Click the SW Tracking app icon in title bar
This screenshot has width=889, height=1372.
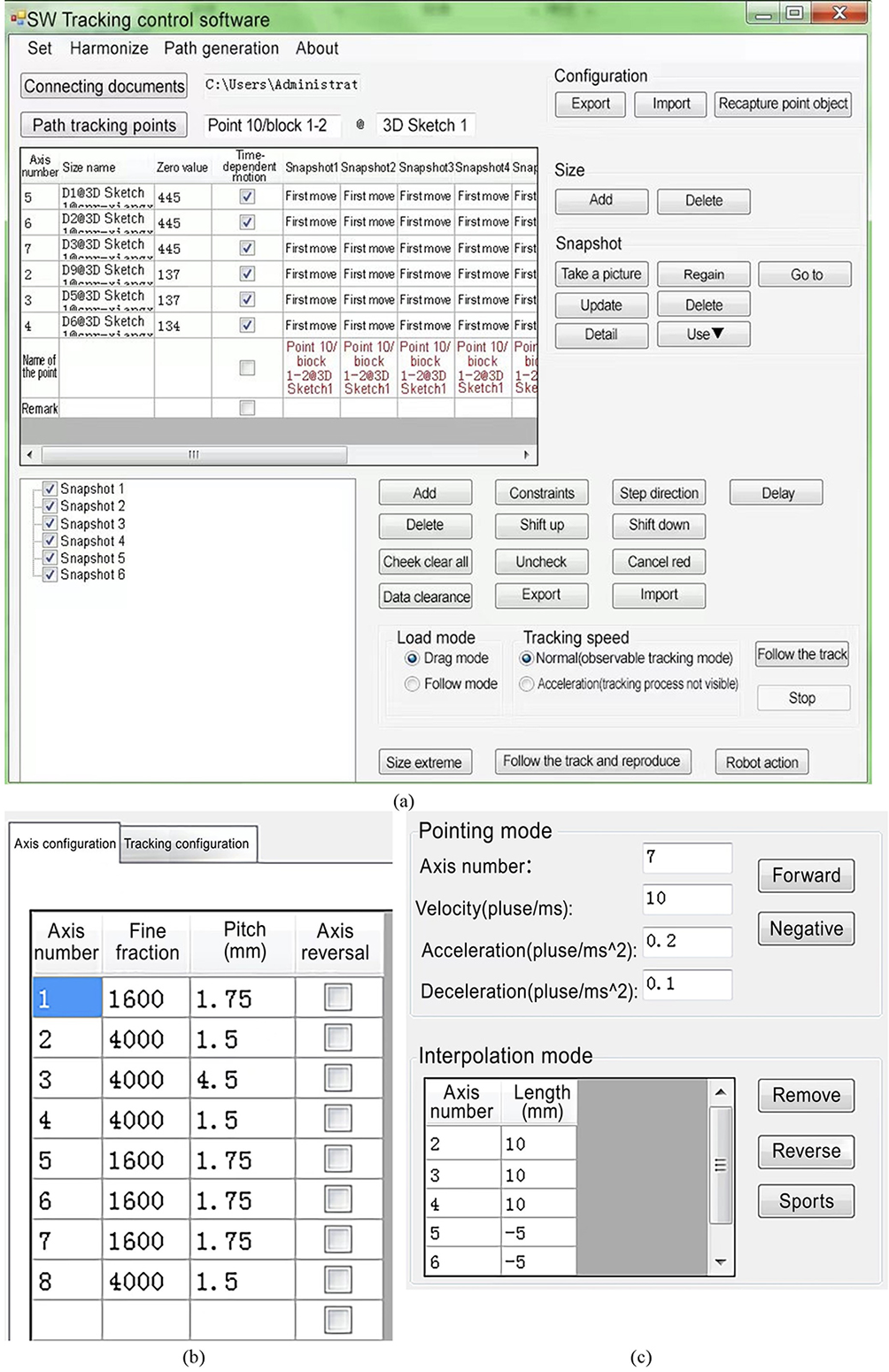pos(18,19)
